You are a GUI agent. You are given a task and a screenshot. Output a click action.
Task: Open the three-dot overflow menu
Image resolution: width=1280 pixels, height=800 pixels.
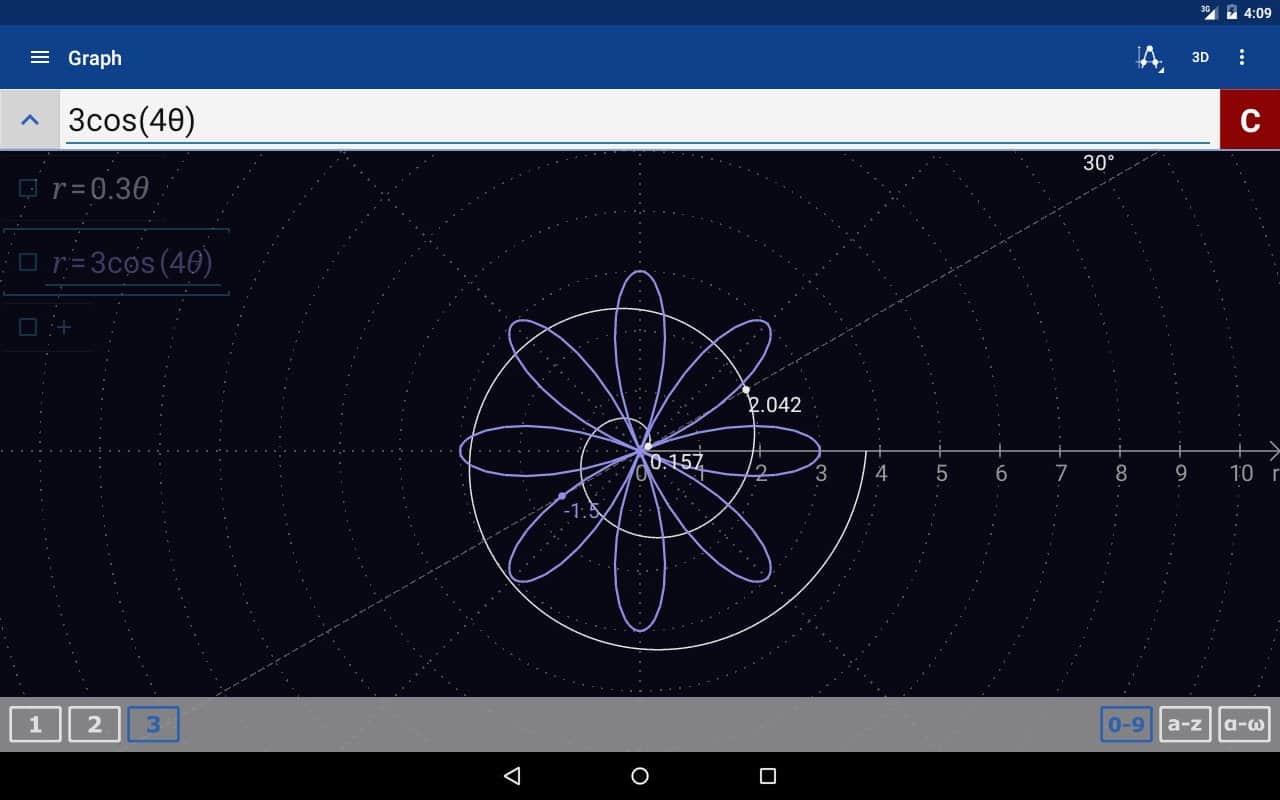(1242, 58)
